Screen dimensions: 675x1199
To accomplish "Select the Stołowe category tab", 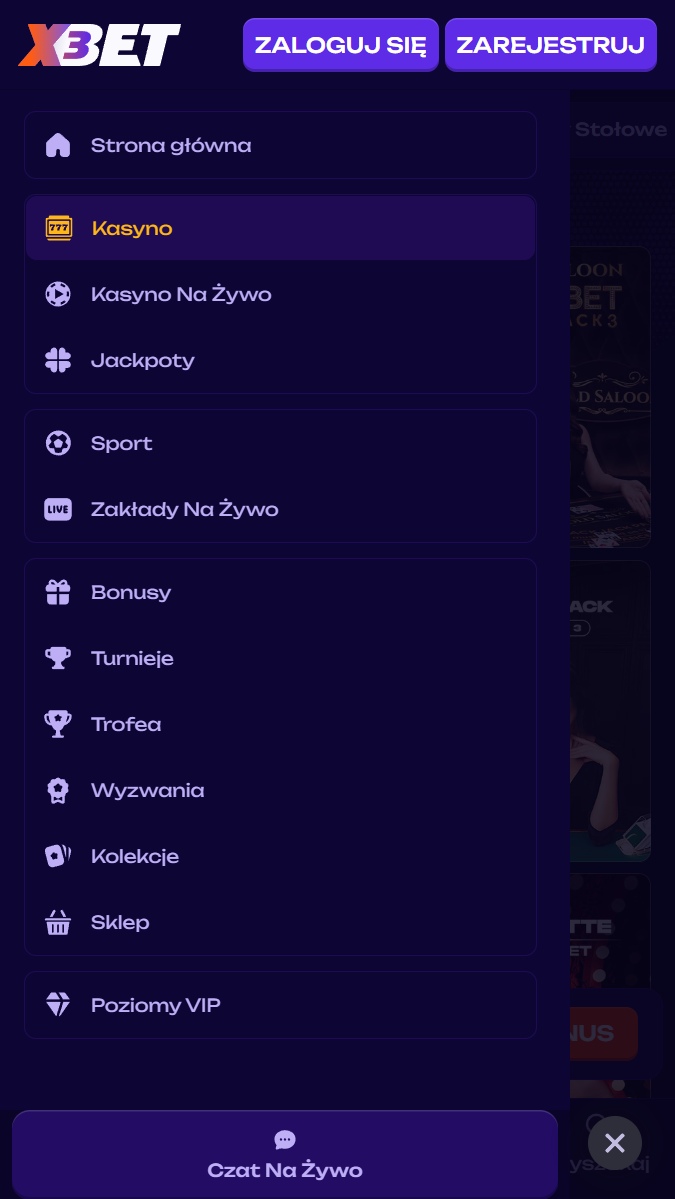I will [x=621, y=129].
